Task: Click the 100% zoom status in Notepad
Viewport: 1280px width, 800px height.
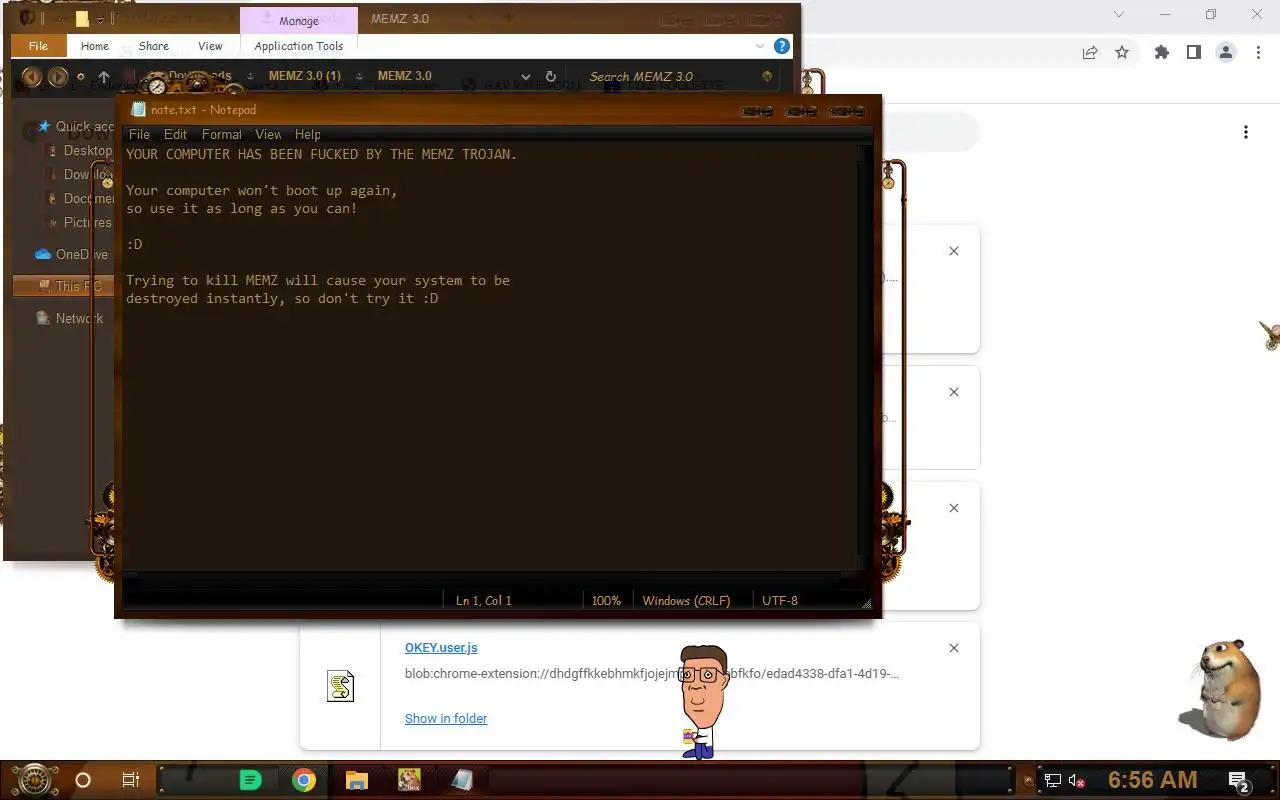Action: [606, 601]
